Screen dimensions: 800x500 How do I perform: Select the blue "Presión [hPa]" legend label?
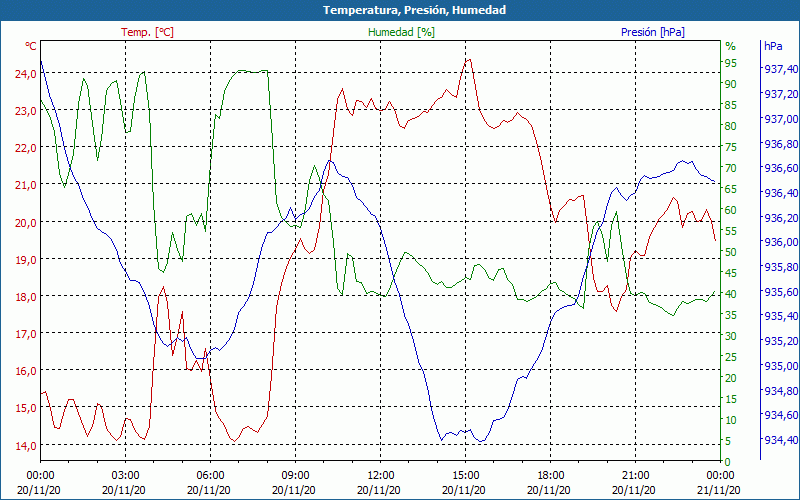pos(653,32)
